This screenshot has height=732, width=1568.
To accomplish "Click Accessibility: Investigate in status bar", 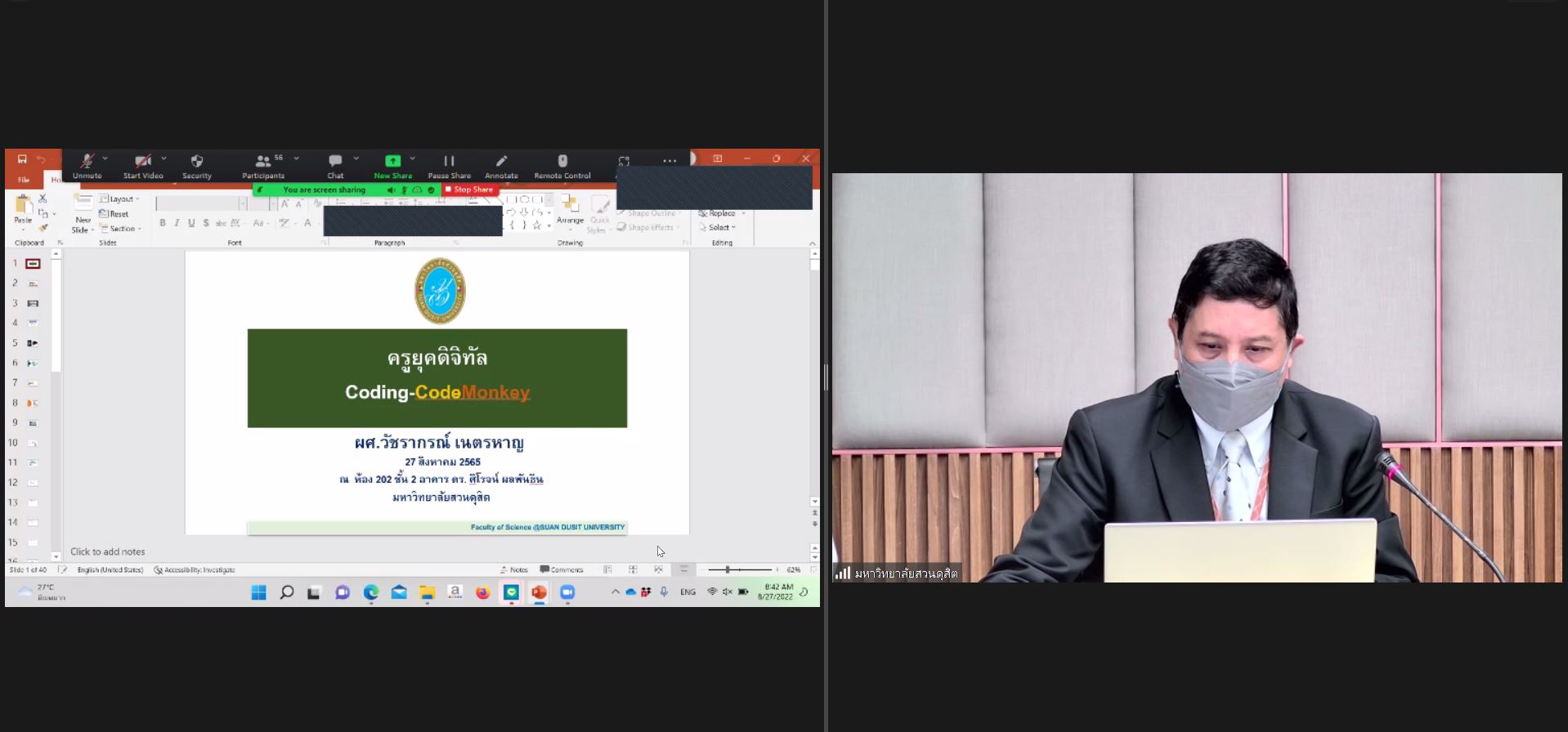I will point(195,569).
